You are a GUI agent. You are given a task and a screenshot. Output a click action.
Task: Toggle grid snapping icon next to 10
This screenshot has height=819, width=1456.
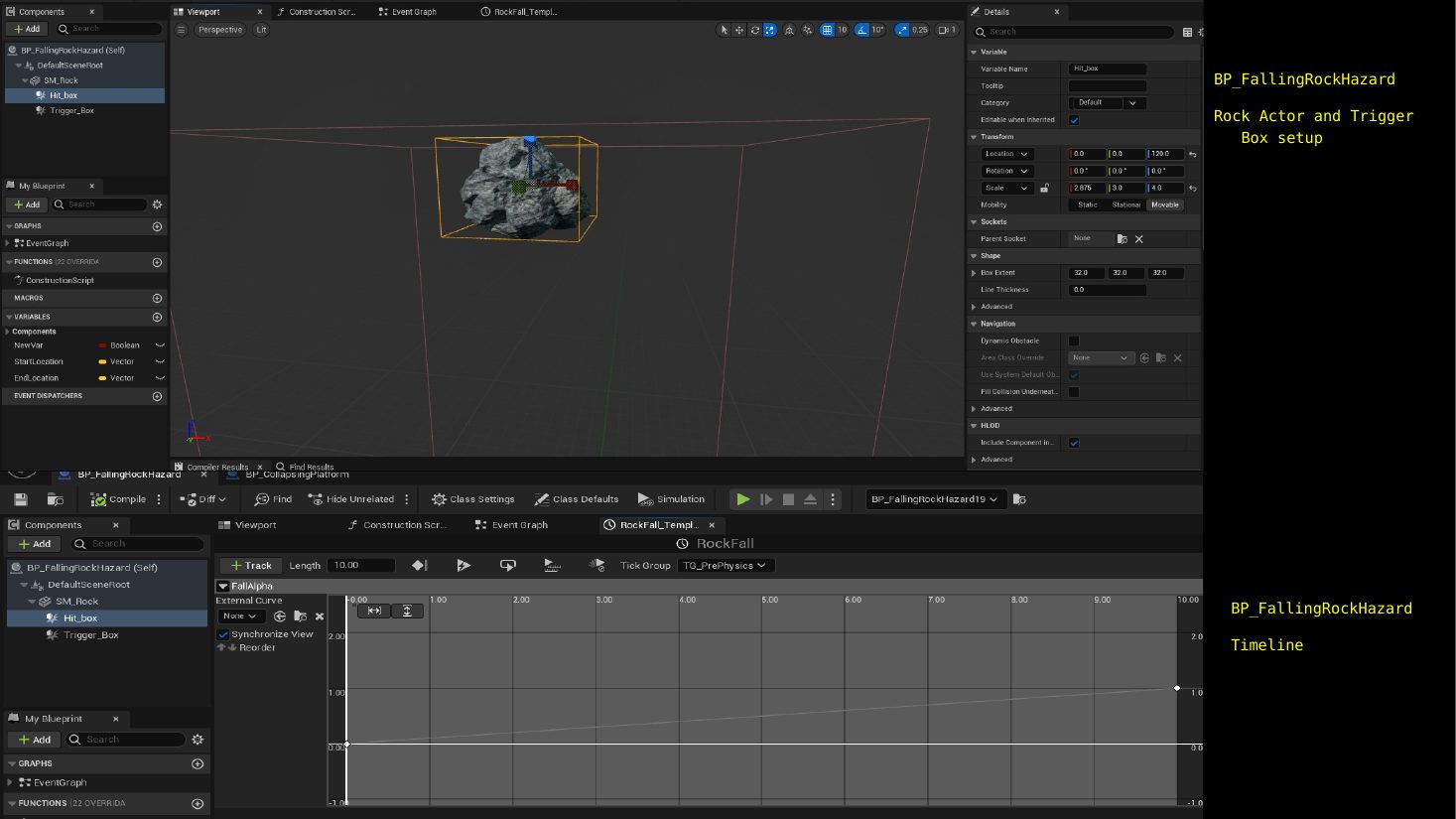tap(827, 30)
